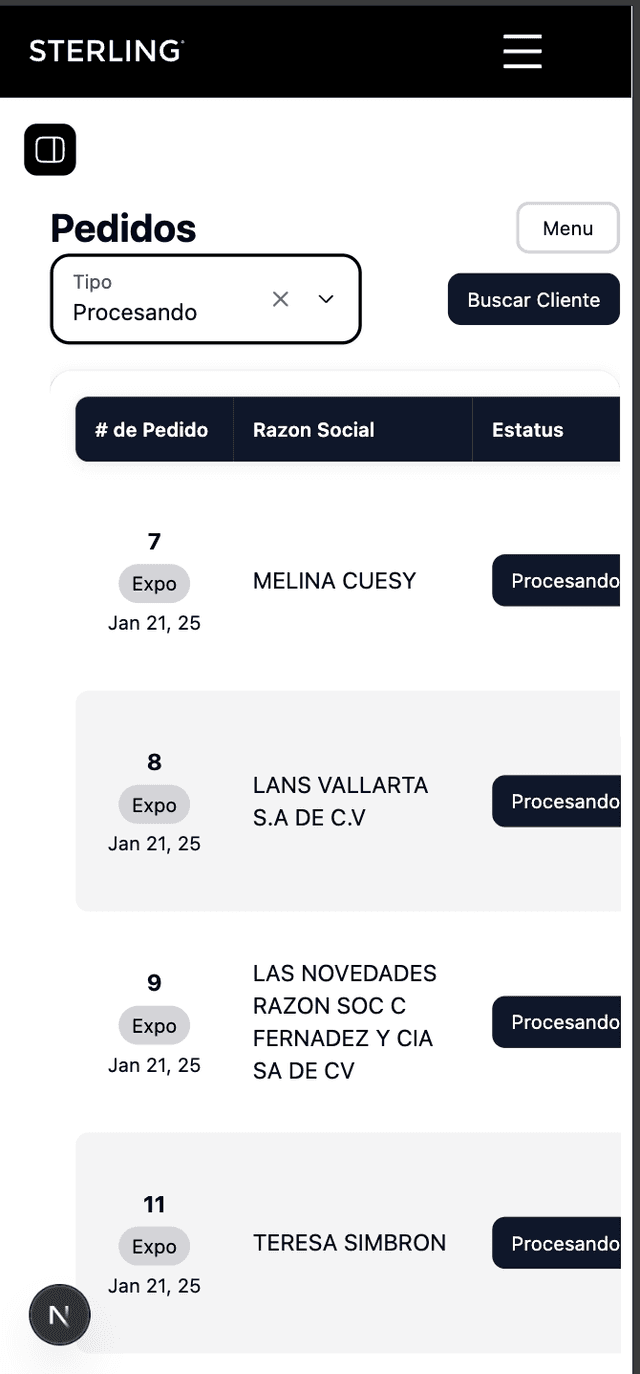
Task: Click Procesando status for LAS NOVEDADES order
Action: click(560, 1022)
